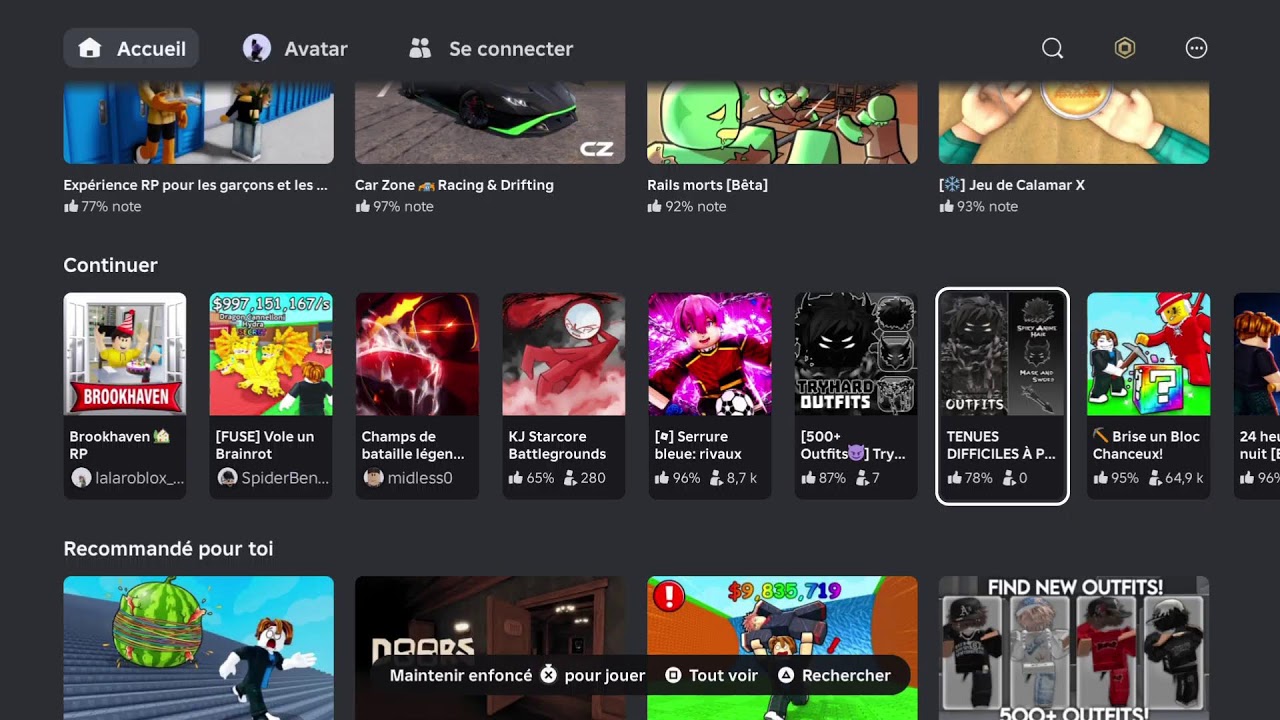Click lalaroblox creator avatar on Brookhaven
Image resolution: width=1280 pixels, height=720 pixels.
(x=81, y=478)
